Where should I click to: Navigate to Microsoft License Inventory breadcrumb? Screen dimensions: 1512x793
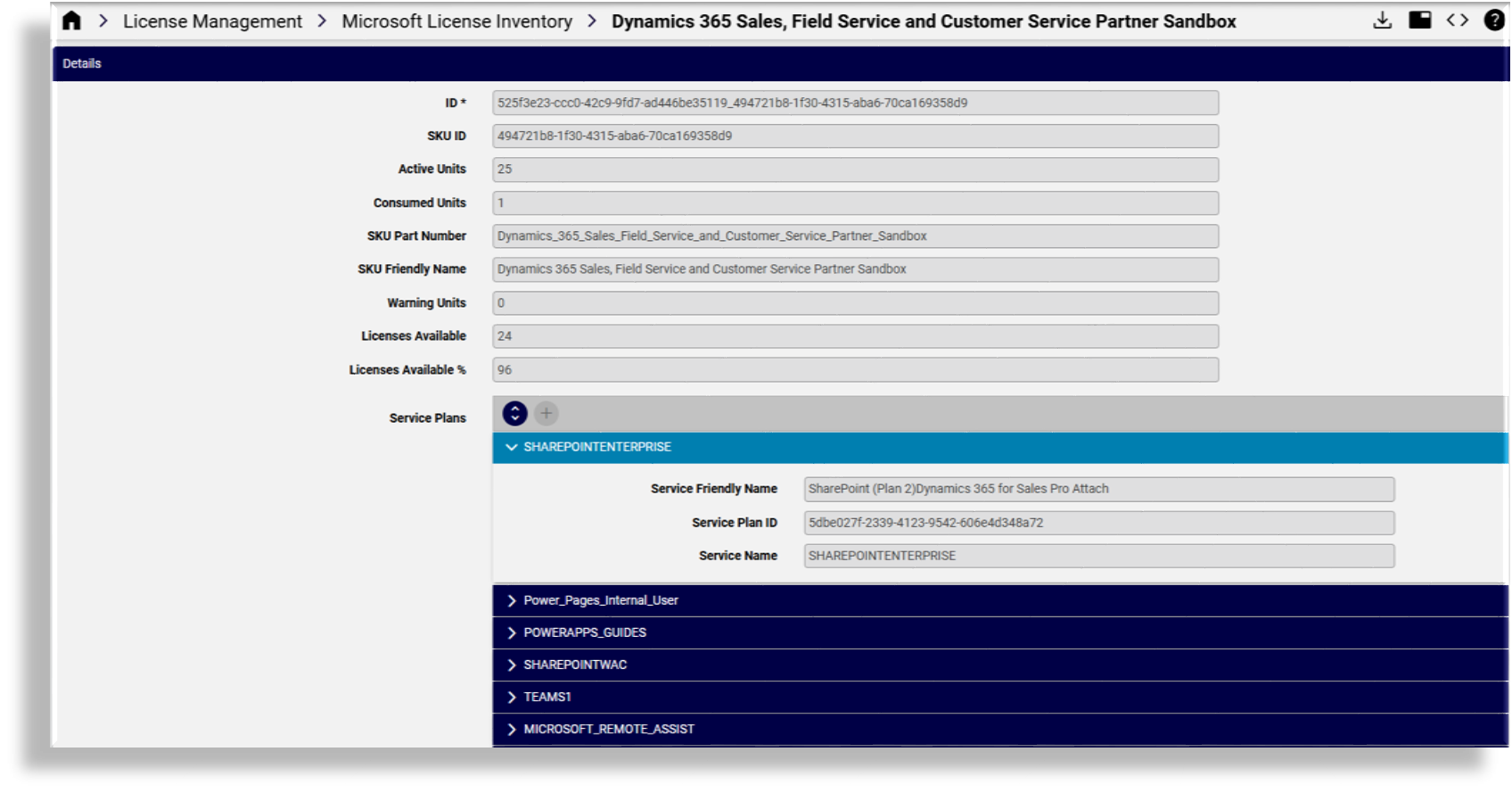click(x=457, y=21)
